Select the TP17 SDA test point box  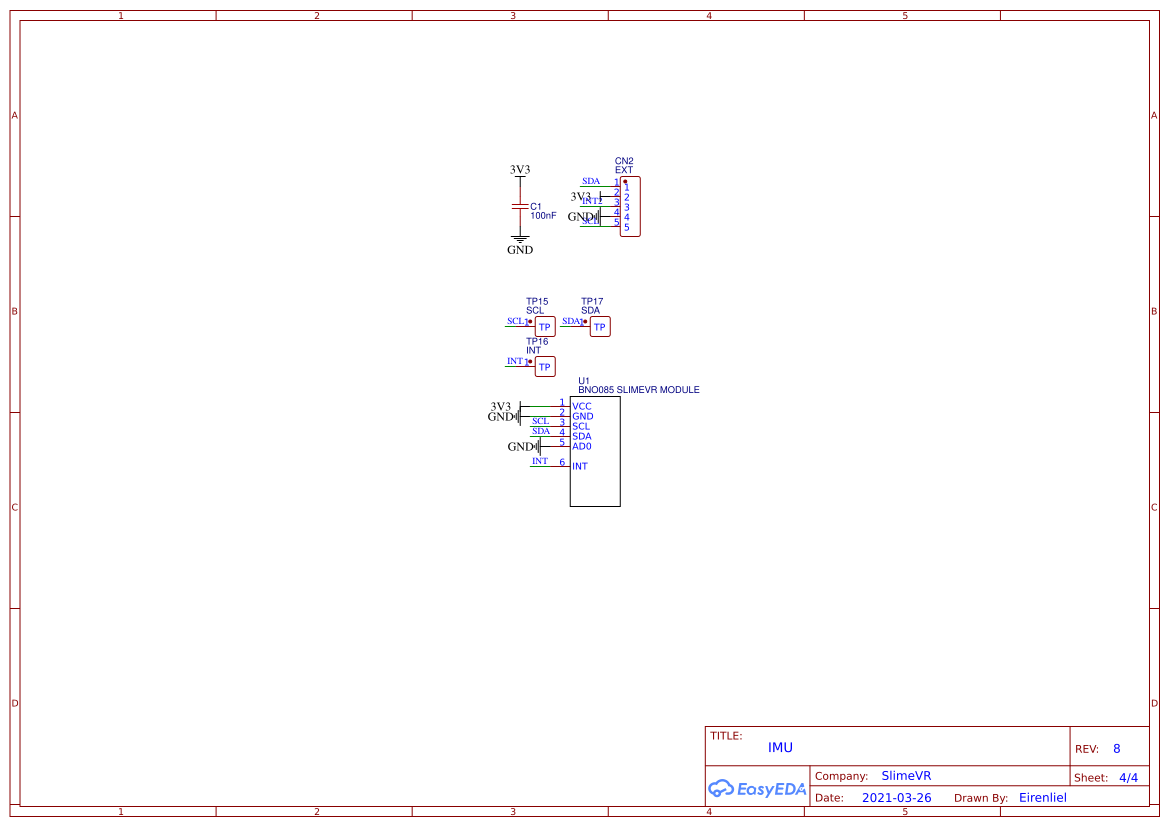[600, 327]
